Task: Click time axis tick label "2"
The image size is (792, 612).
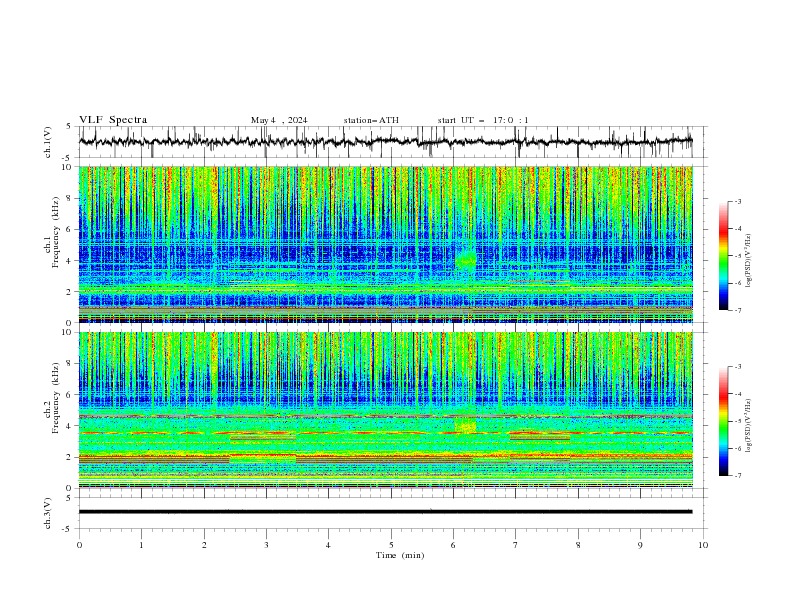Action: tap(204, 545)
